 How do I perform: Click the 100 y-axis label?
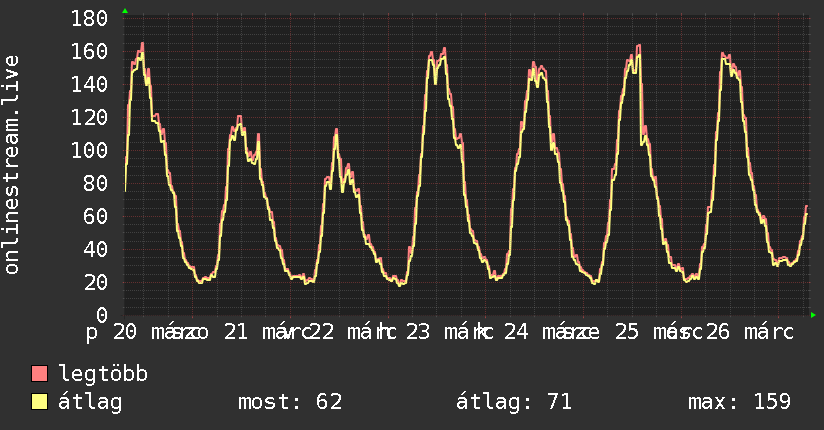(x=89, y=151)
